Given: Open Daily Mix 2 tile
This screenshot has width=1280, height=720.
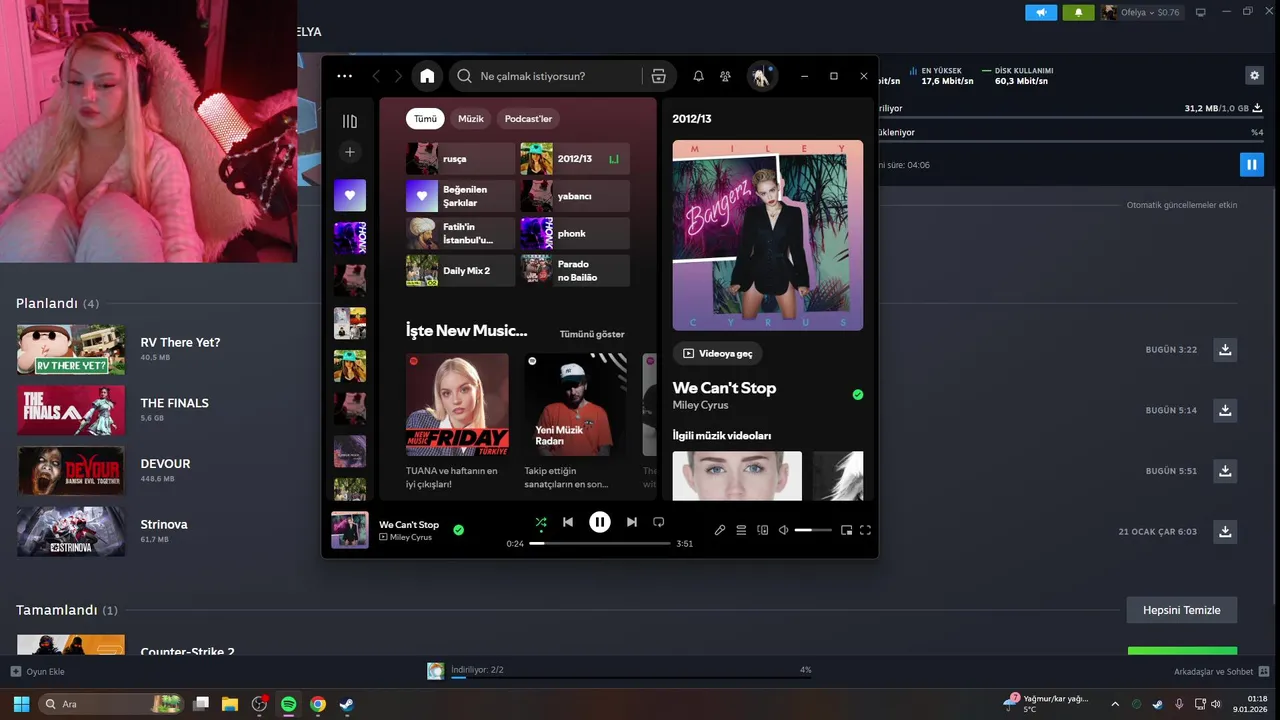Looking at the screenshot, I should pos(461,270).
